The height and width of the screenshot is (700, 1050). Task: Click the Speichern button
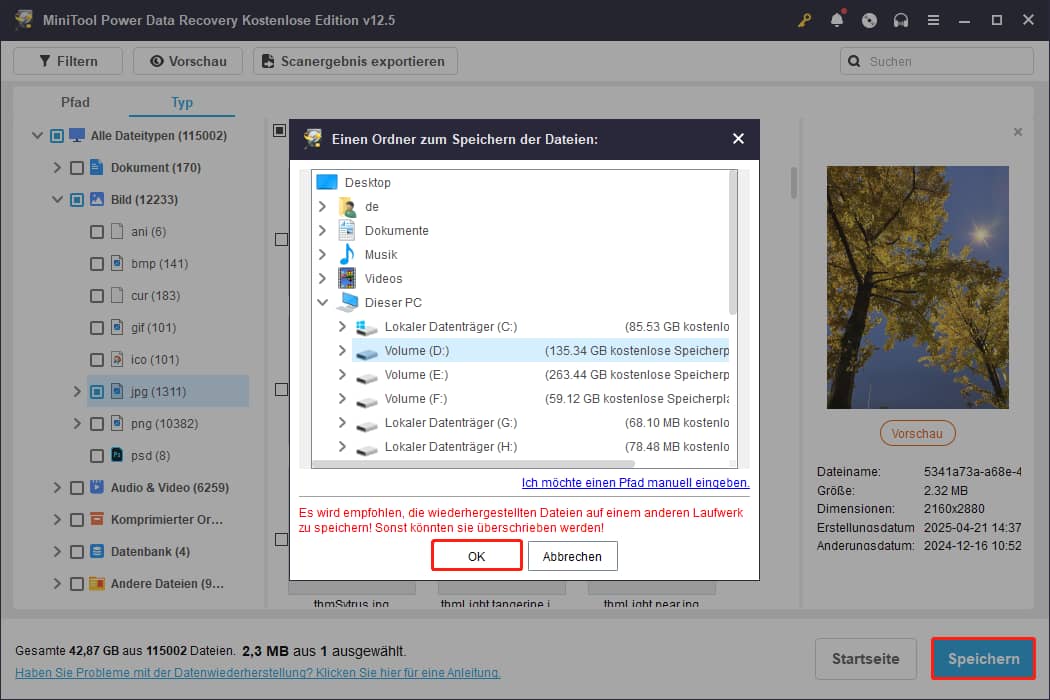click(983, 658)
